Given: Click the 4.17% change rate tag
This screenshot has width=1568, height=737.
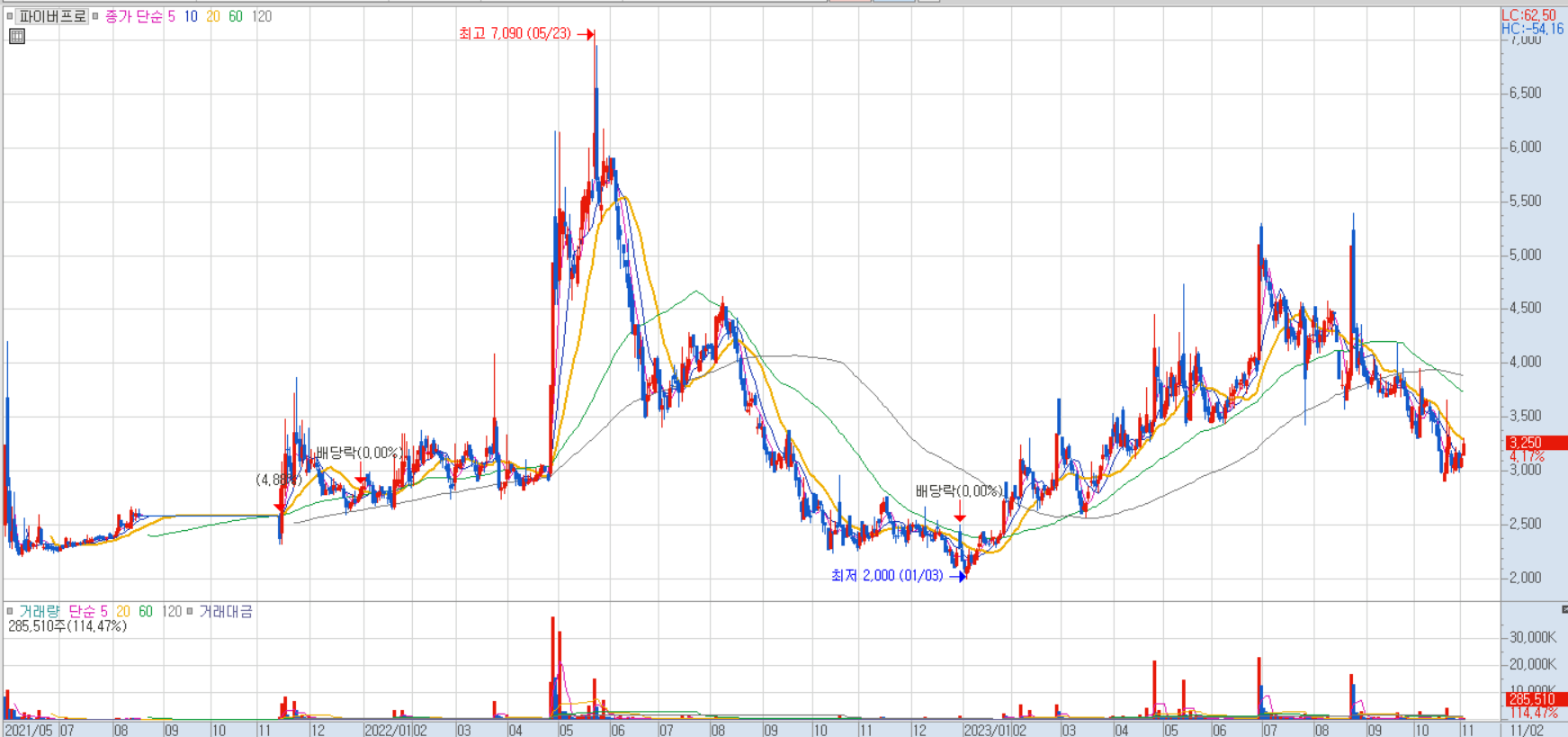Looking at the screenshot, I should tap(1527, 456).
